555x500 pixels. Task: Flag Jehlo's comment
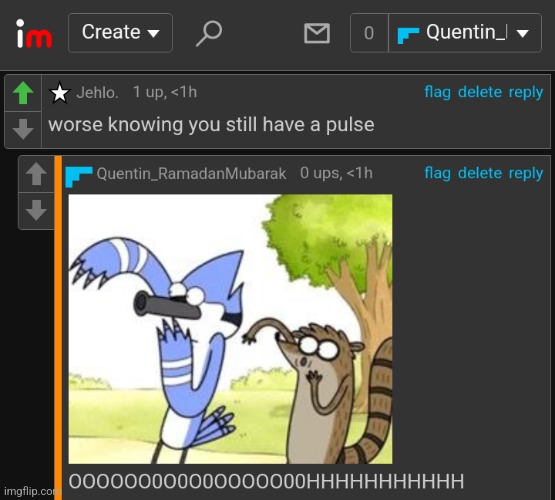pyautogui.click(x=437, y=92)
